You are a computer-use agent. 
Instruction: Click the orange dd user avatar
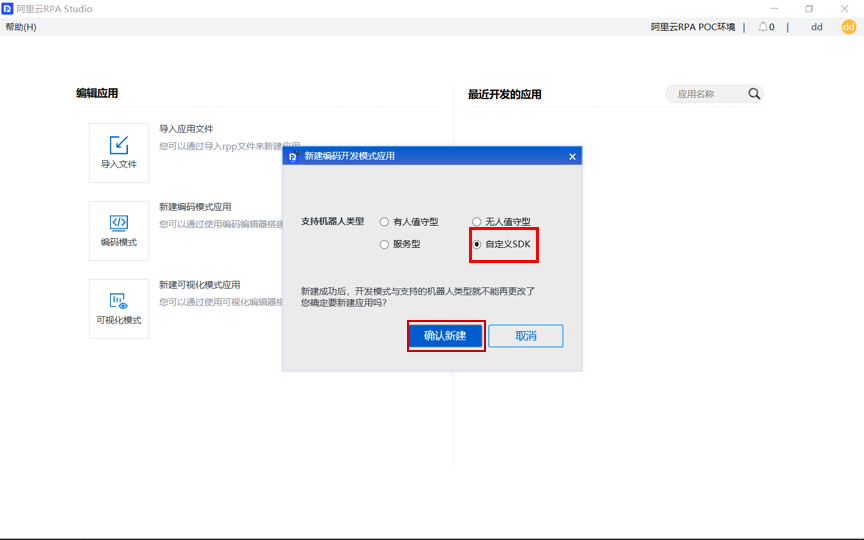[x=849, y=26]
